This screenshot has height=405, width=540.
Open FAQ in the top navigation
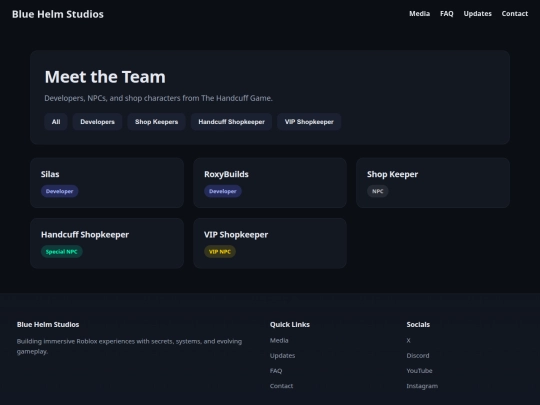point(447,14)
